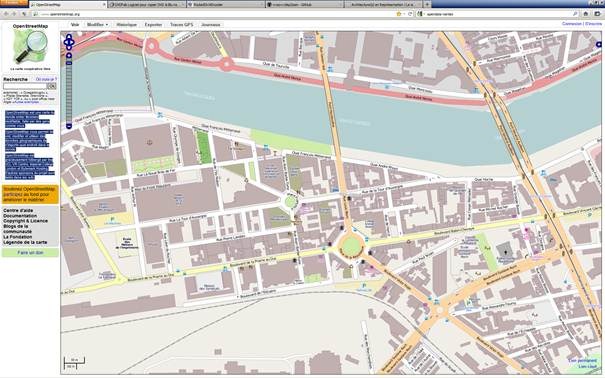Expand the Modifier dropdown menu

click(x=97, y=25)
